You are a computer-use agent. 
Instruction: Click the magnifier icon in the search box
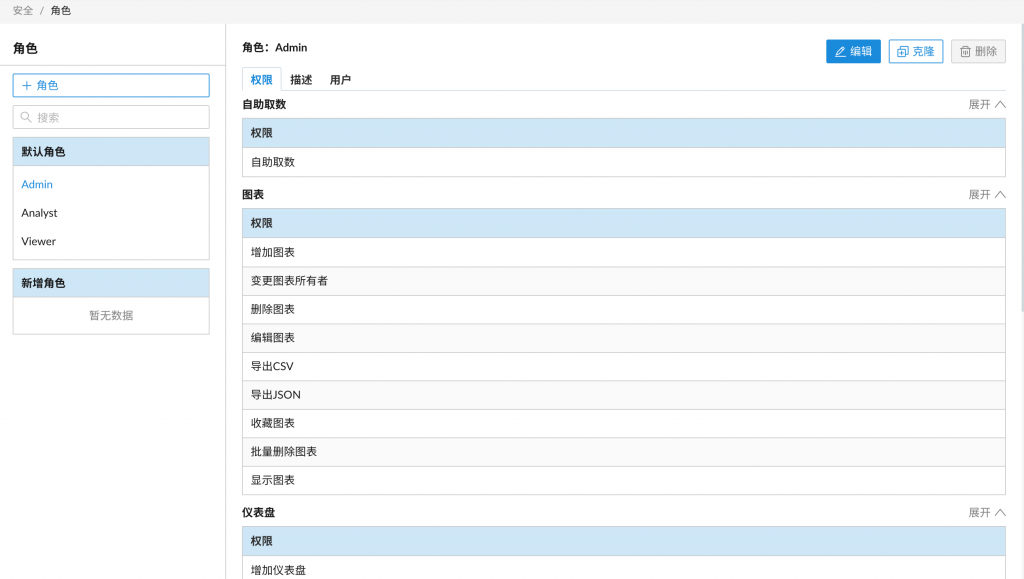tap(27, 117)
